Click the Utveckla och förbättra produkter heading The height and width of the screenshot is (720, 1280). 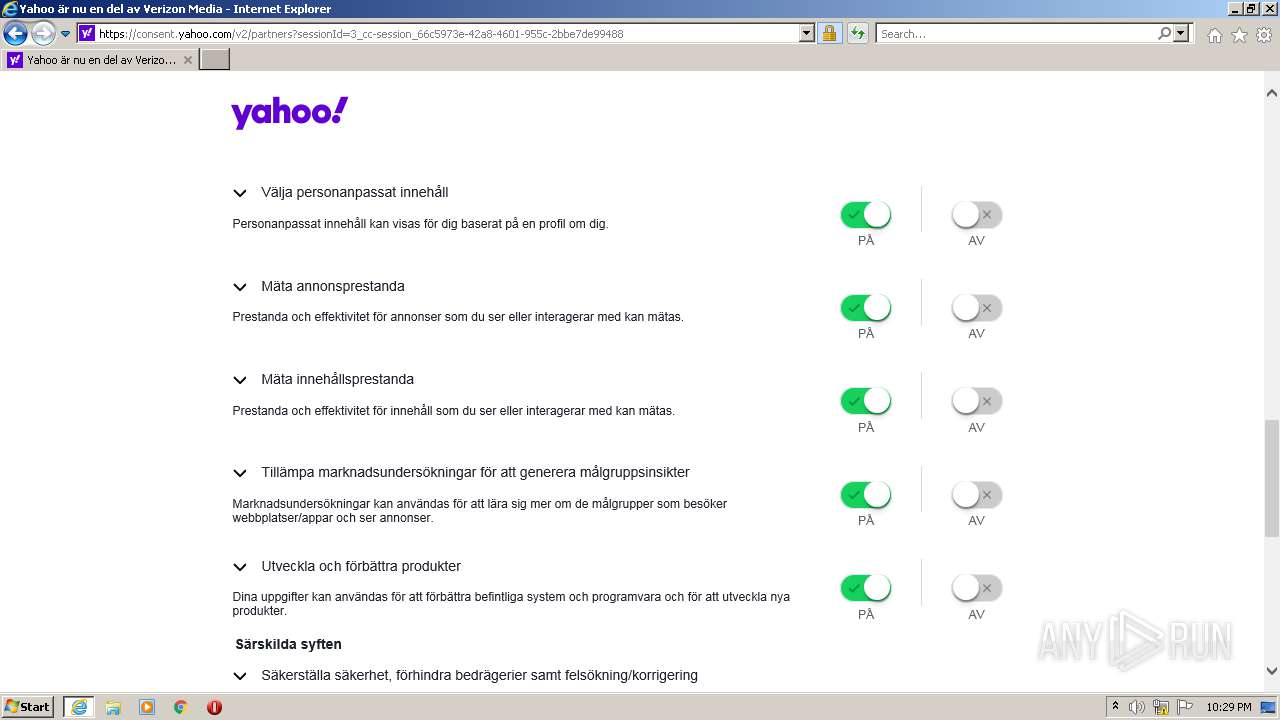[361, 566]
